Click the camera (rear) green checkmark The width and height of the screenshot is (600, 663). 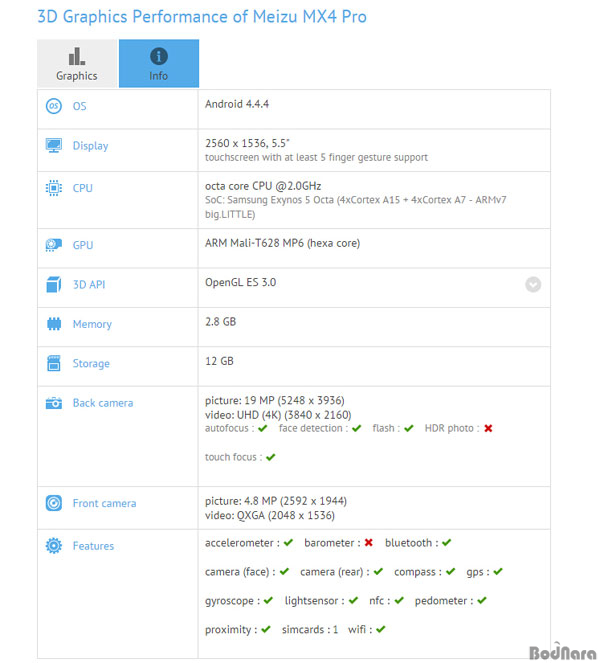[378, 572]
